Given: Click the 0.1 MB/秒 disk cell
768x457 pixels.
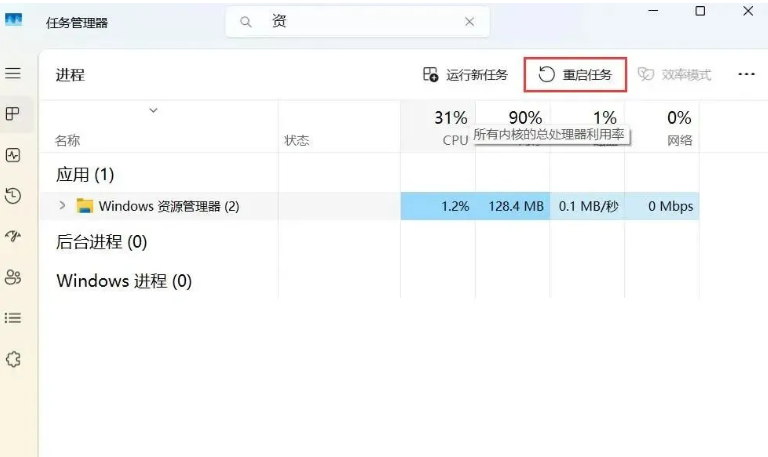Looking at the screenshot, I should (x=587, y=206).
